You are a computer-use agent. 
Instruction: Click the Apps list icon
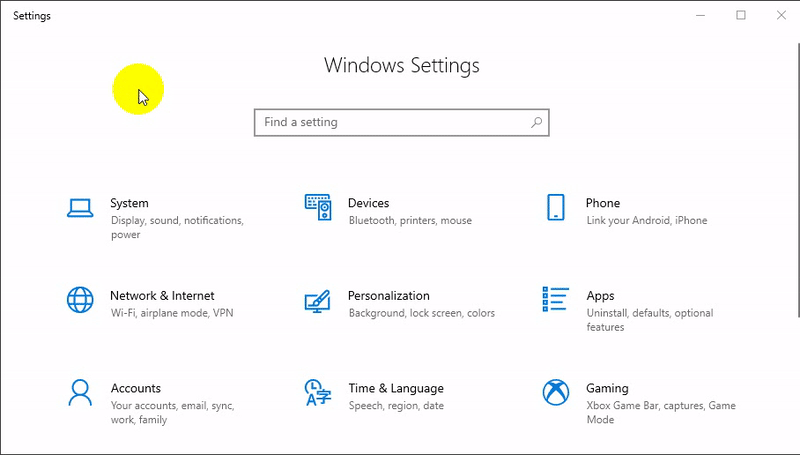555,299
